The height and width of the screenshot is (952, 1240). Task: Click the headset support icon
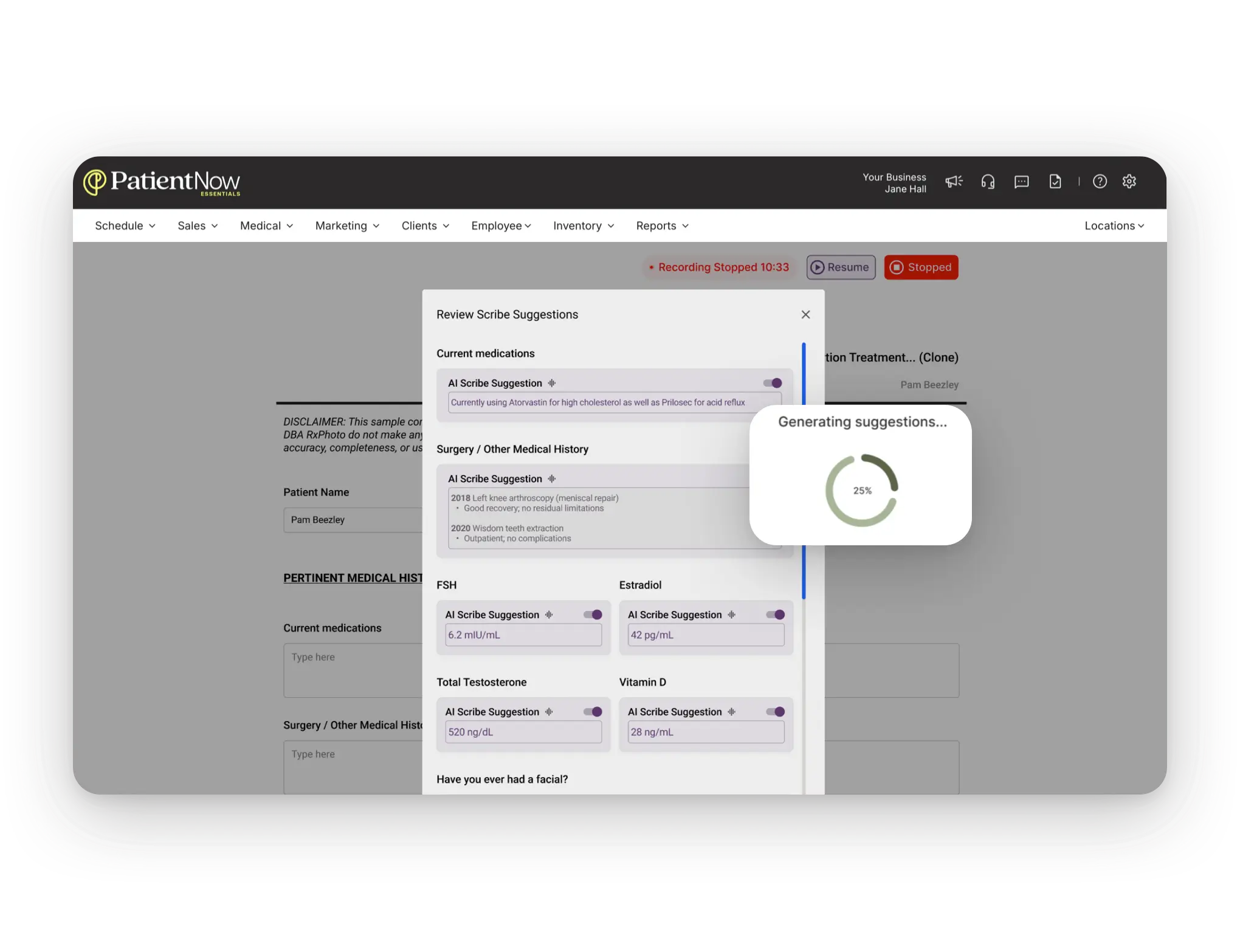pos(988,182)
